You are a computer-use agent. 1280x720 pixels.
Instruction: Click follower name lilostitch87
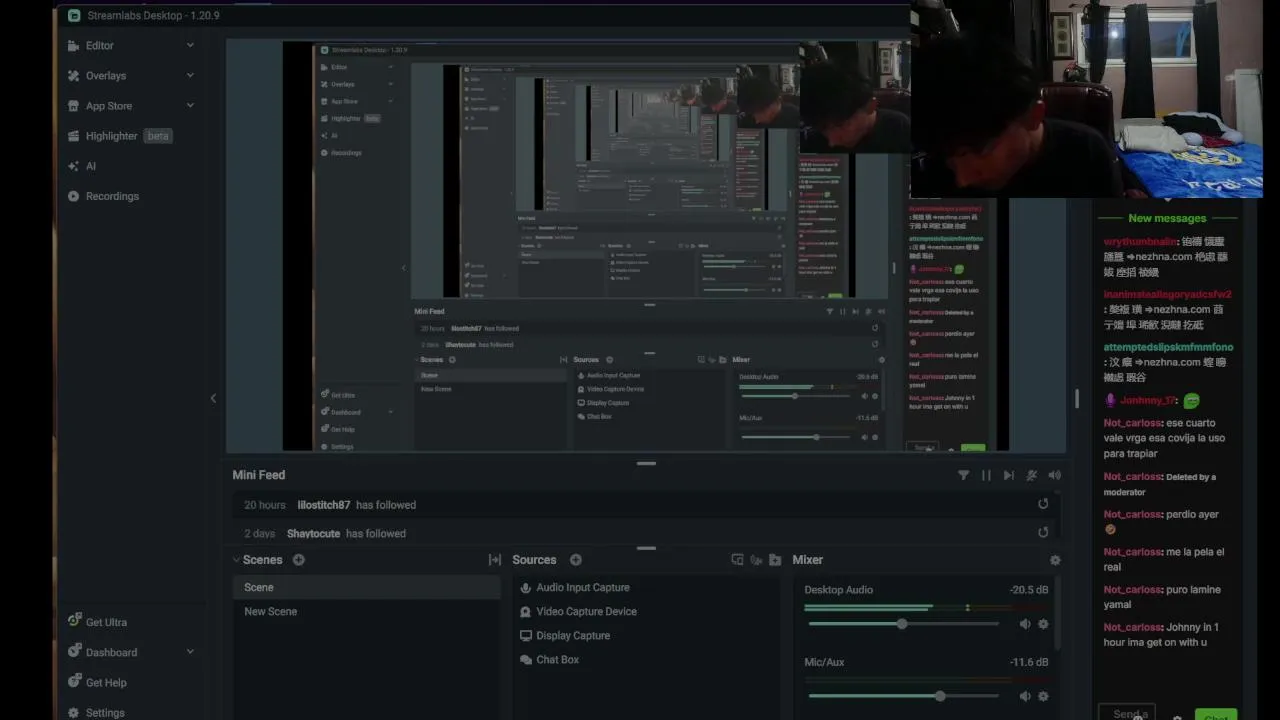pyautogui.click(x=324, y=505)
